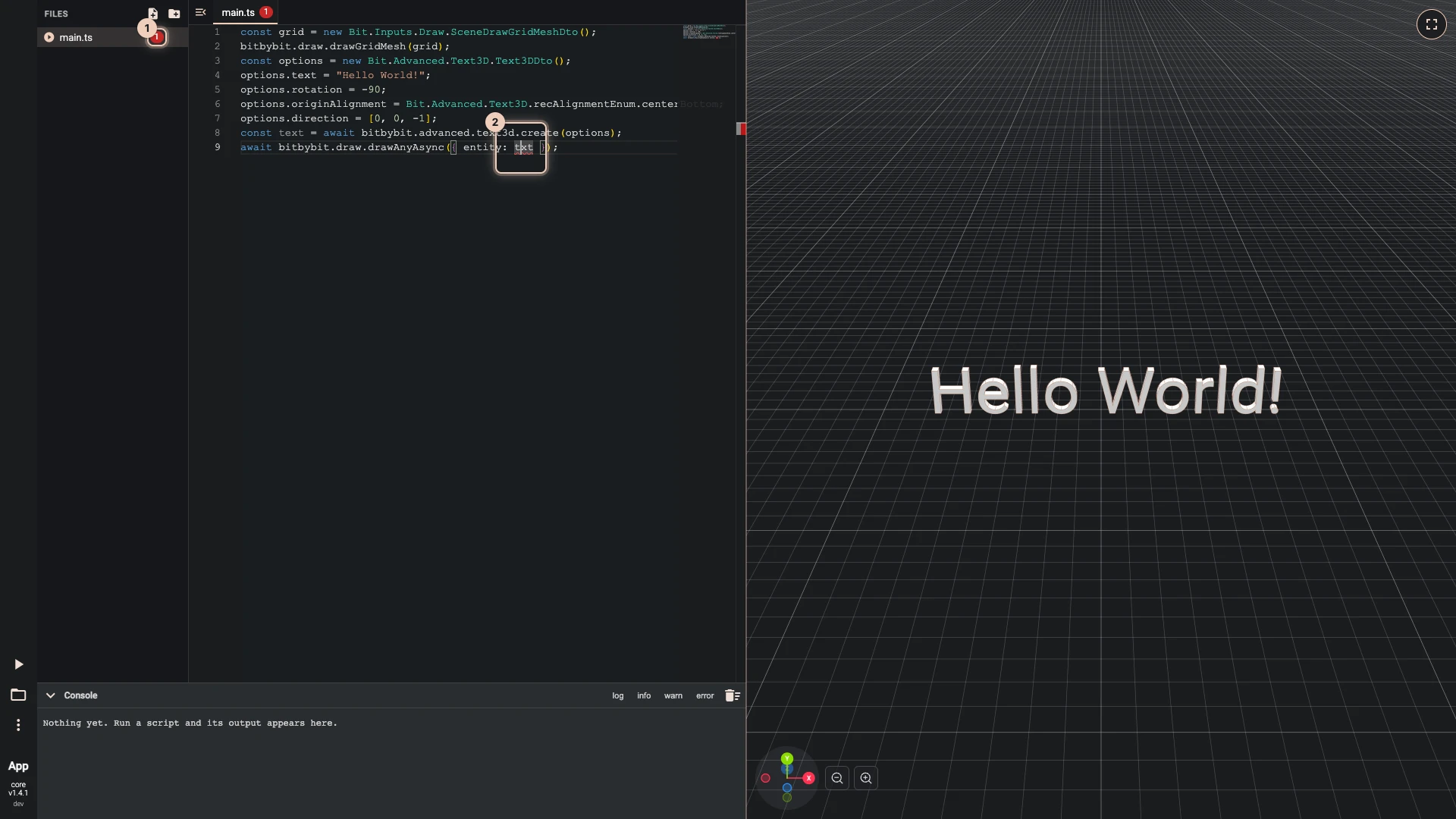Screen dimensions: 1456x819
Task: Collapse the Console panel with the chevron
Action: pos(50,695)
